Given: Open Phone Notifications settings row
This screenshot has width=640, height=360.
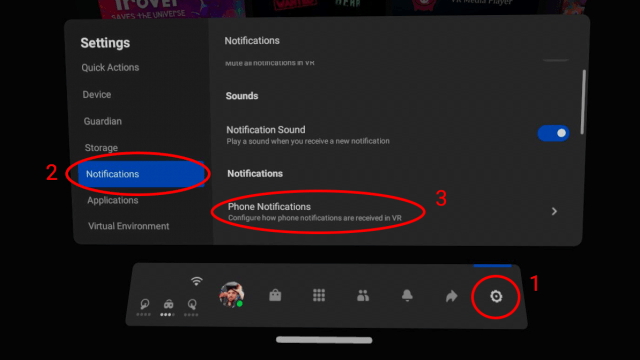Looking at the screenshot, I should [391, 212].
